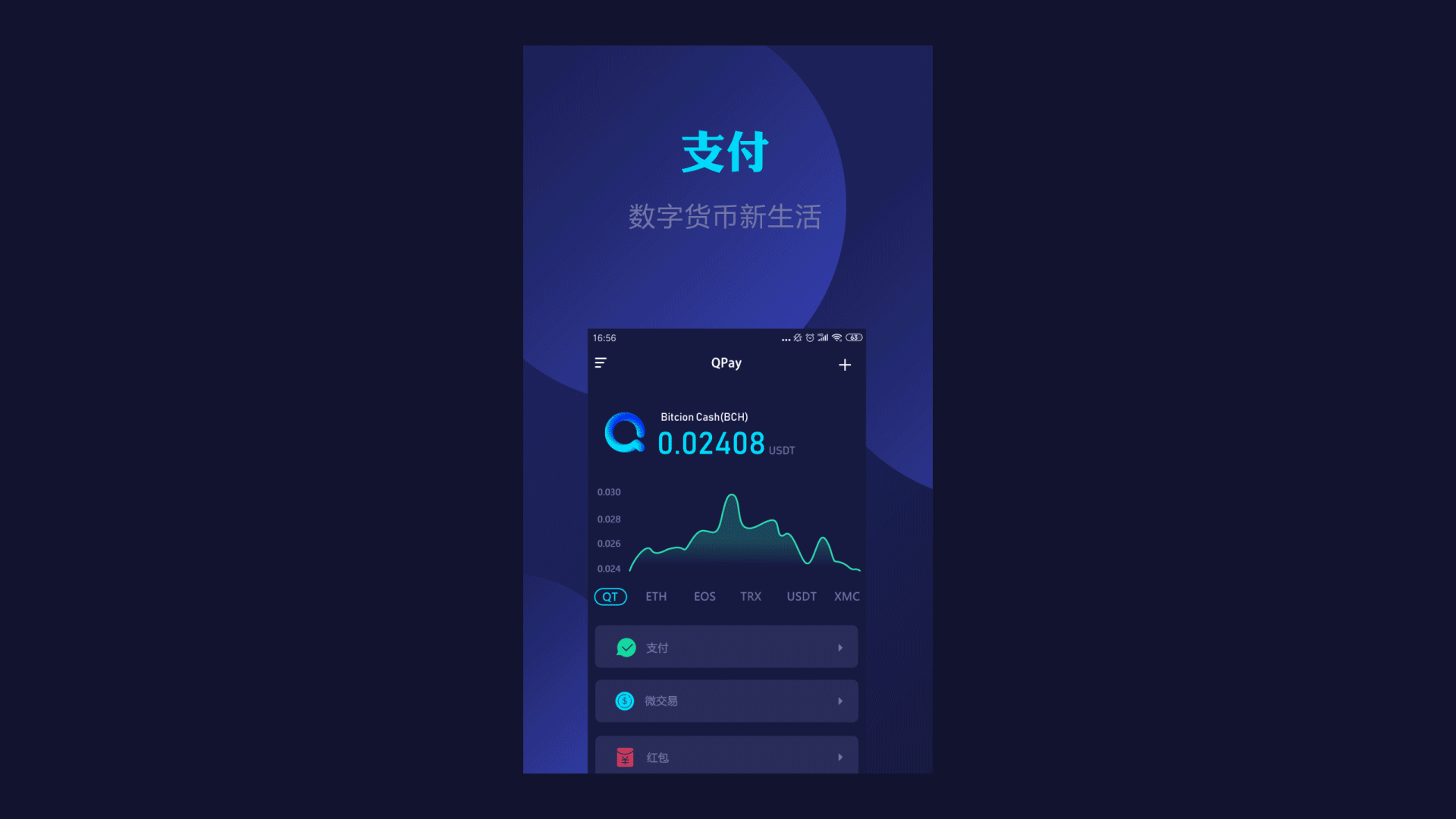Screen dimensions: 1456x819
Task: Select the USDT cryptocurrency tab
Action: [799, 596]
